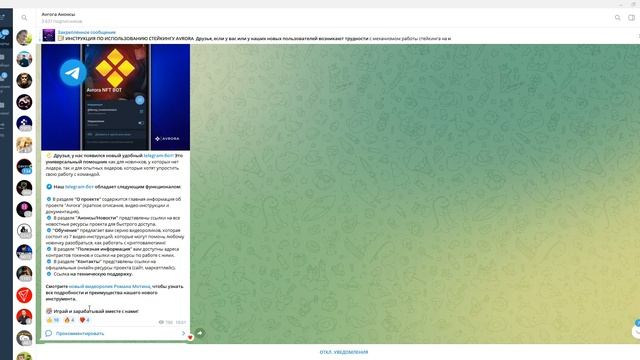Click the fire reaction counter

69,320
